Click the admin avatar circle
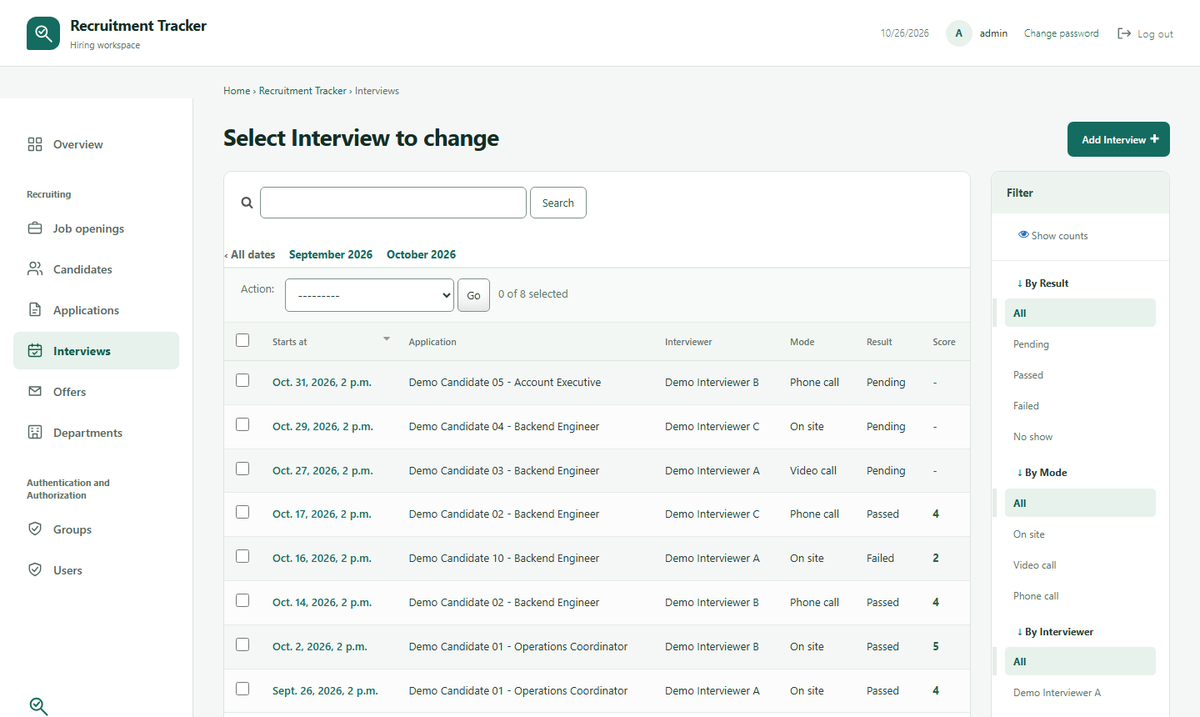The image size is (1200, 717). point(959,33)
